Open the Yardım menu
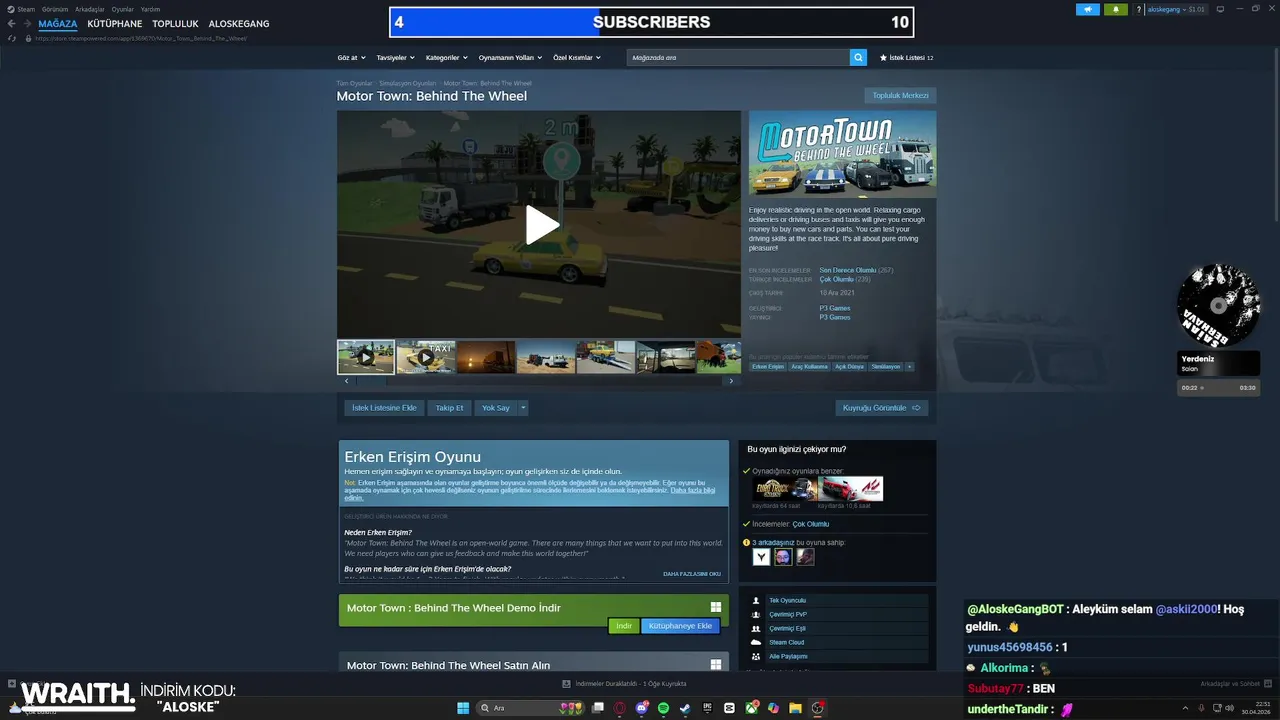1280x720 pixels. pos(150,9)
